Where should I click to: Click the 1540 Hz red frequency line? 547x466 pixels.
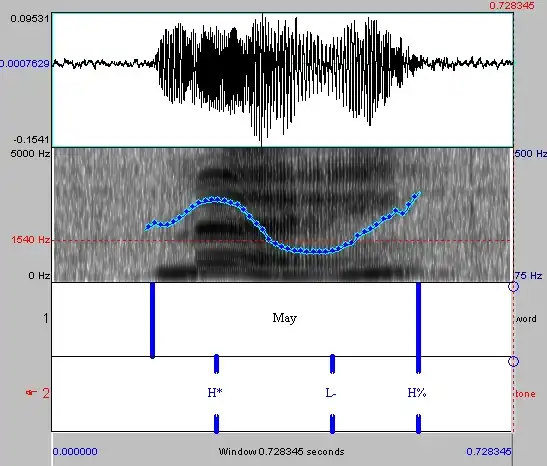click(281, 240)
